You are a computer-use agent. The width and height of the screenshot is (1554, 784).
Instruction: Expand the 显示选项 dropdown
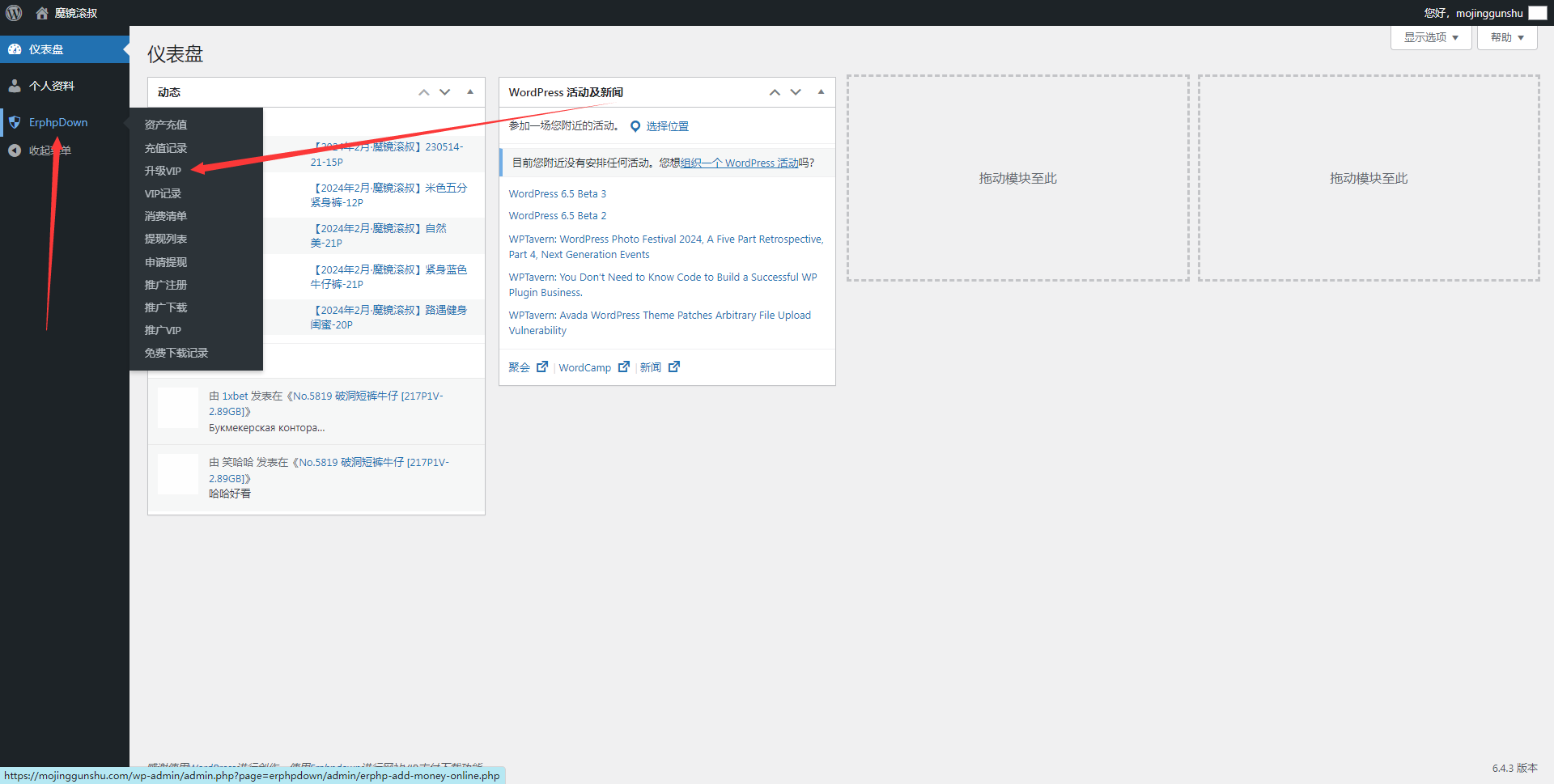coord(1430,38)
